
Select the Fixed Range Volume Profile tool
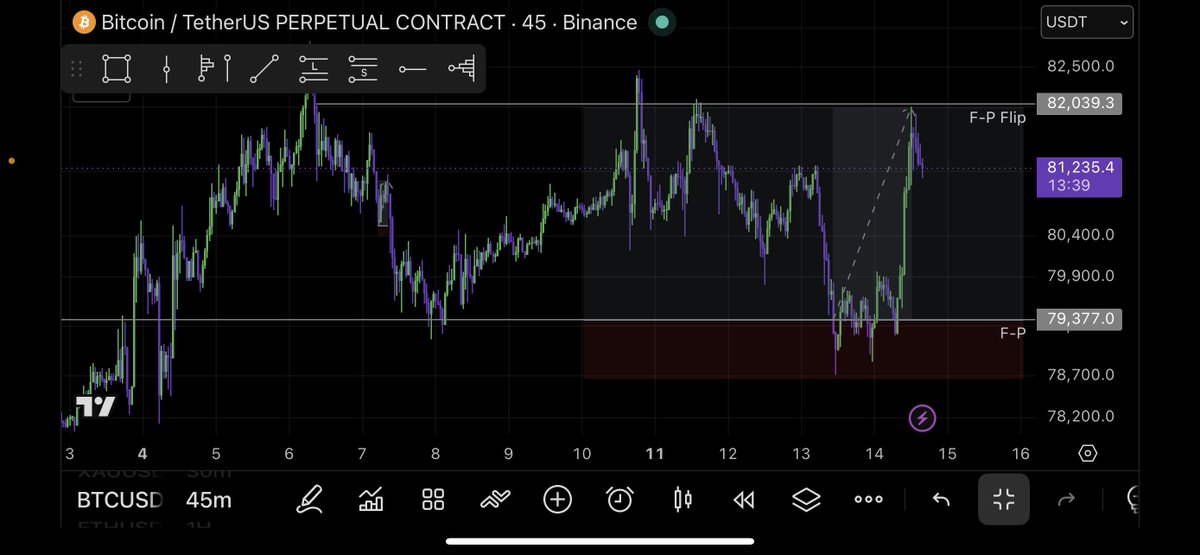[215, 69]
